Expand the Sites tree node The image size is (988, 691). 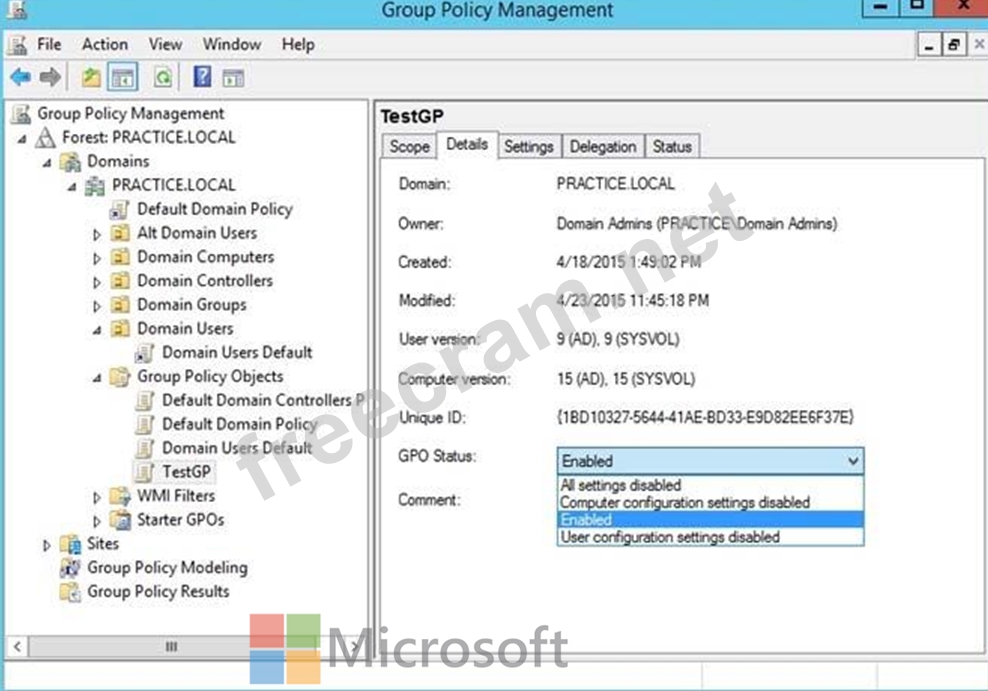47,545
